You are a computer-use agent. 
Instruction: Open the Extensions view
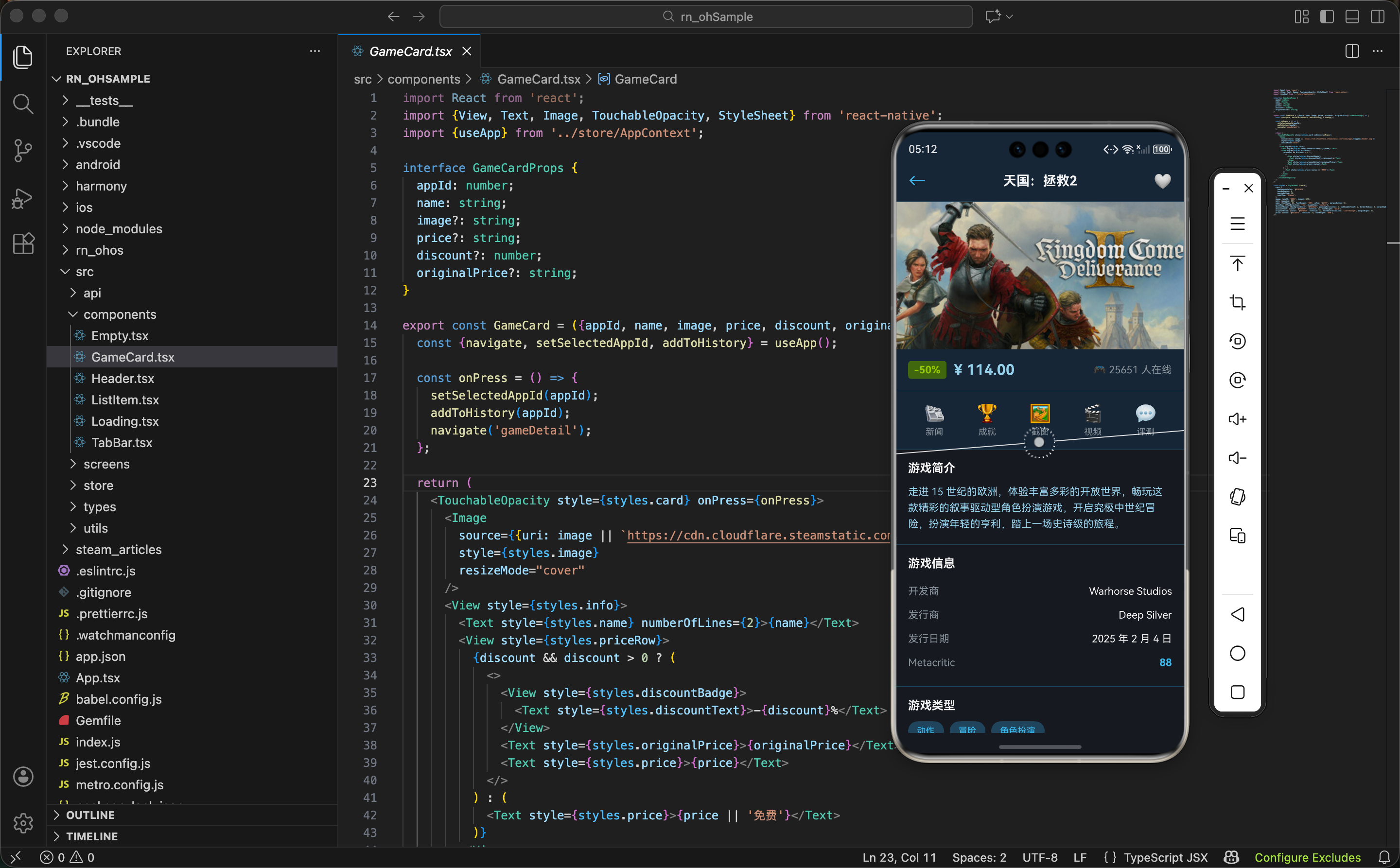pos(23,244)
